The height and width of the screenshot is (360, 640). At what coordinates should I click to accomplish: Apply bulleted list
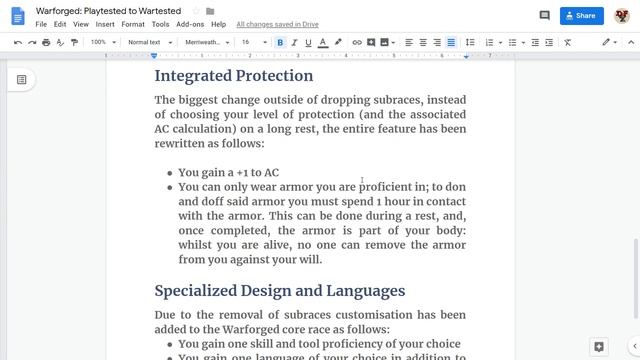pos(512,42)
